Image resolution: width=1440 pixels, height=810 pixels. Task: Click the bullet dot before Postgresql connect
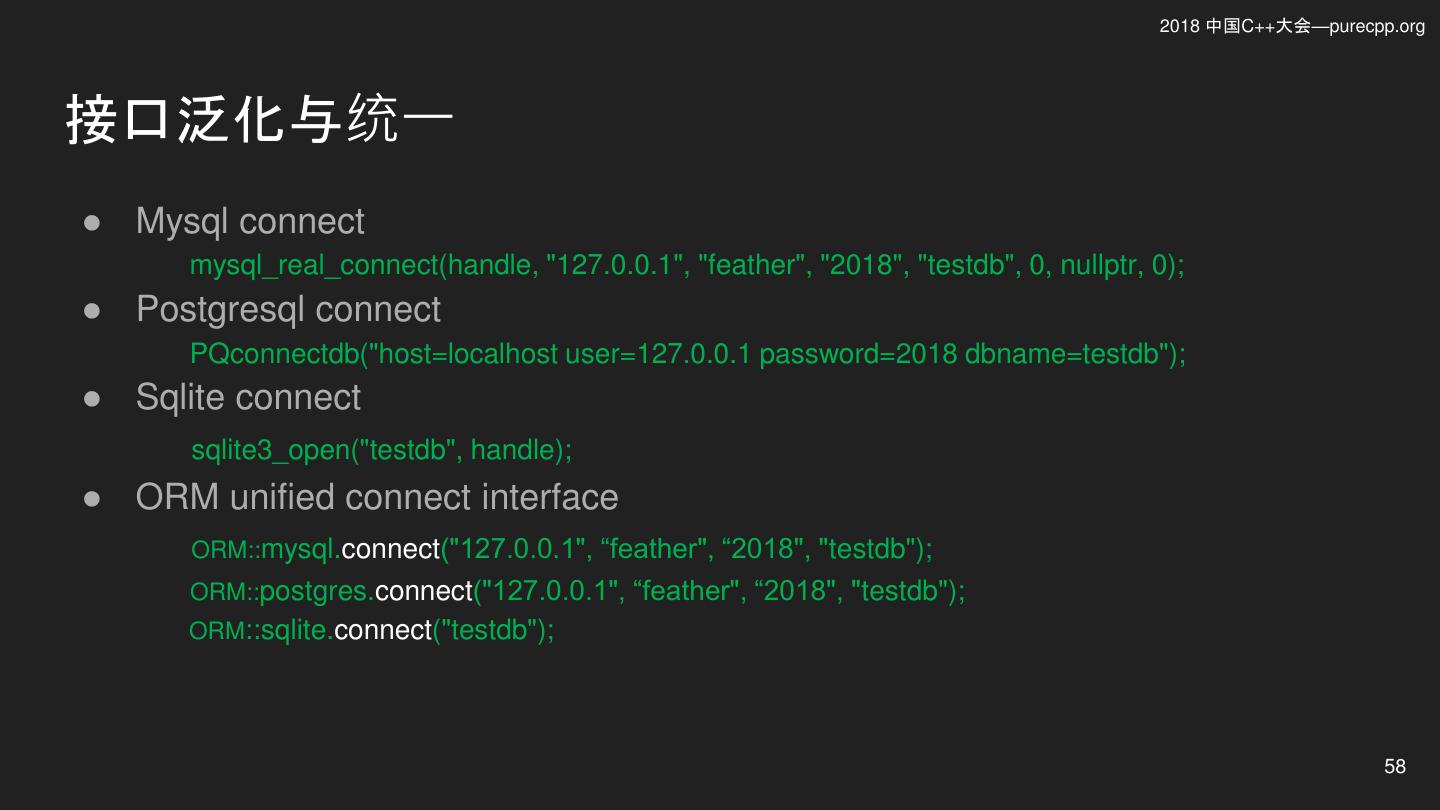coord(92,311)
